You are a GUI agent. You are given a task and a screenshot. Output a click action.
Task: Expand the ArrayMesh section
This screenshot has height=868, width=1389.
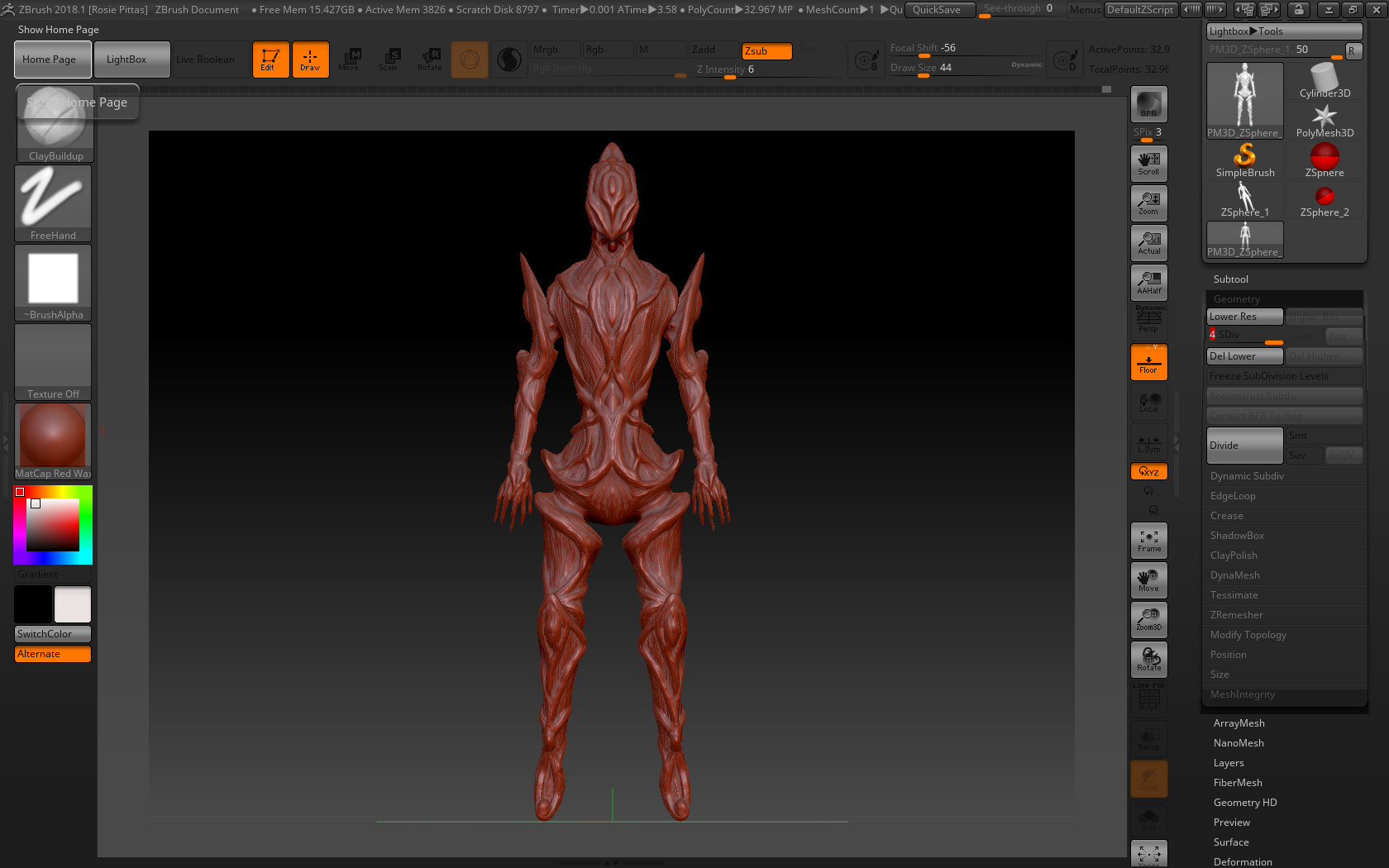click(1239, 723)
